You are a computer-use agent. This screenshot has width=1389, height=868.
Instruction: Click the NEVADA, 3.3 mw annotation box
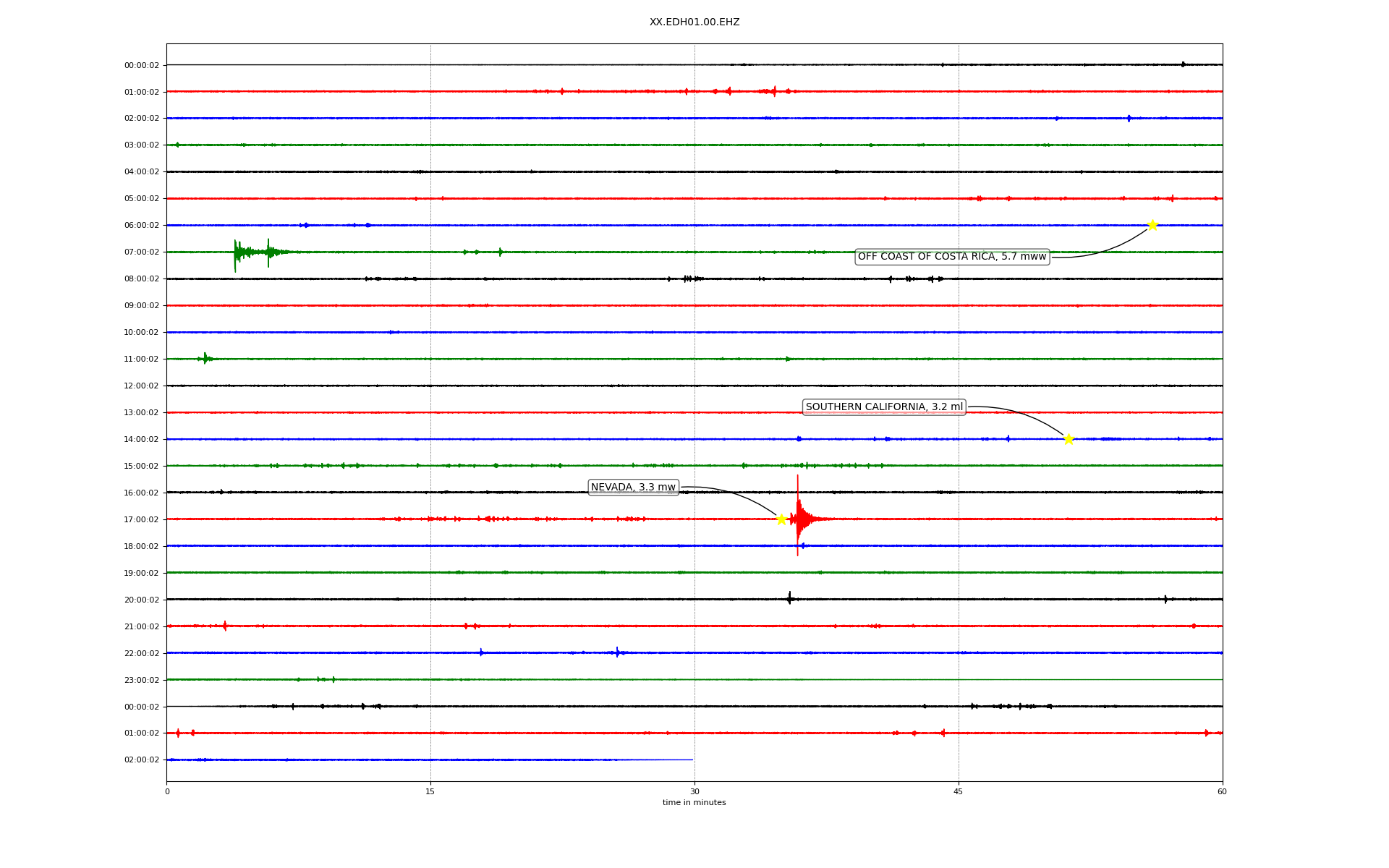[x=633, y=488]
